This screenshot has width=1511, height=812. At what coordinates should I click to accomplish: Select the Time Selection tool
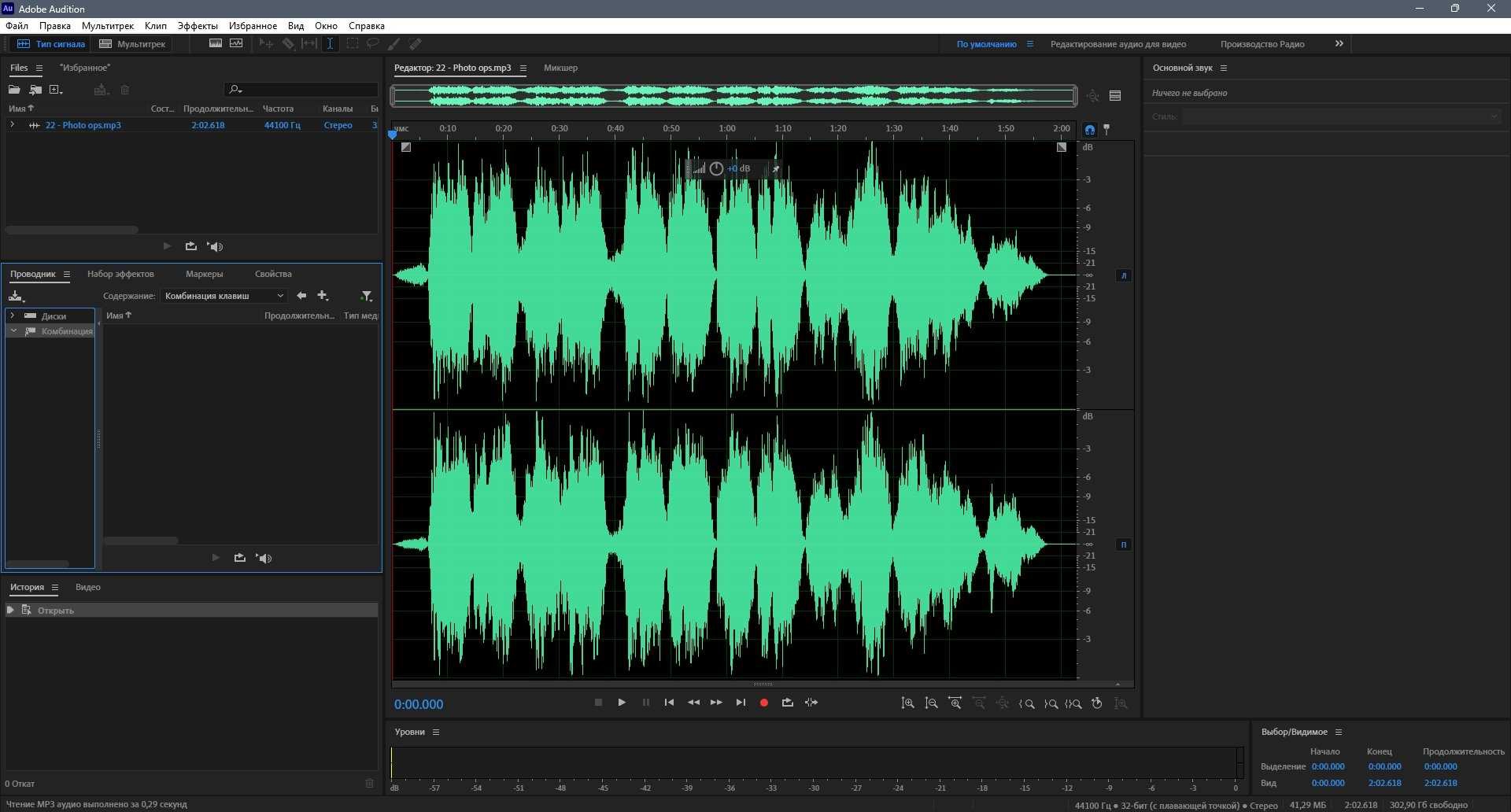(330, 44)
